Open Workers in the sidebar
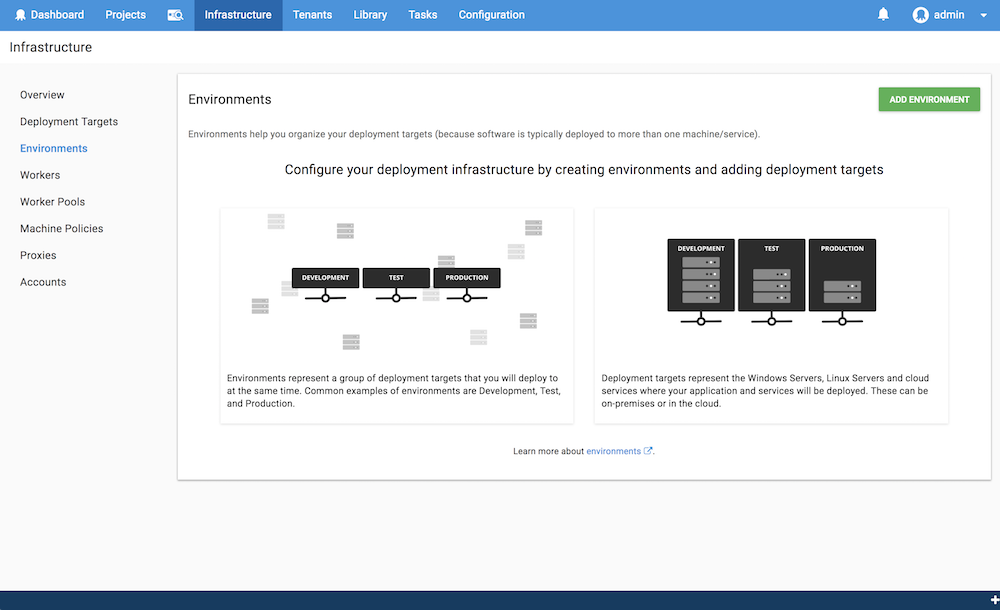This screenshot has height=610, width=1000. [40, 175]
